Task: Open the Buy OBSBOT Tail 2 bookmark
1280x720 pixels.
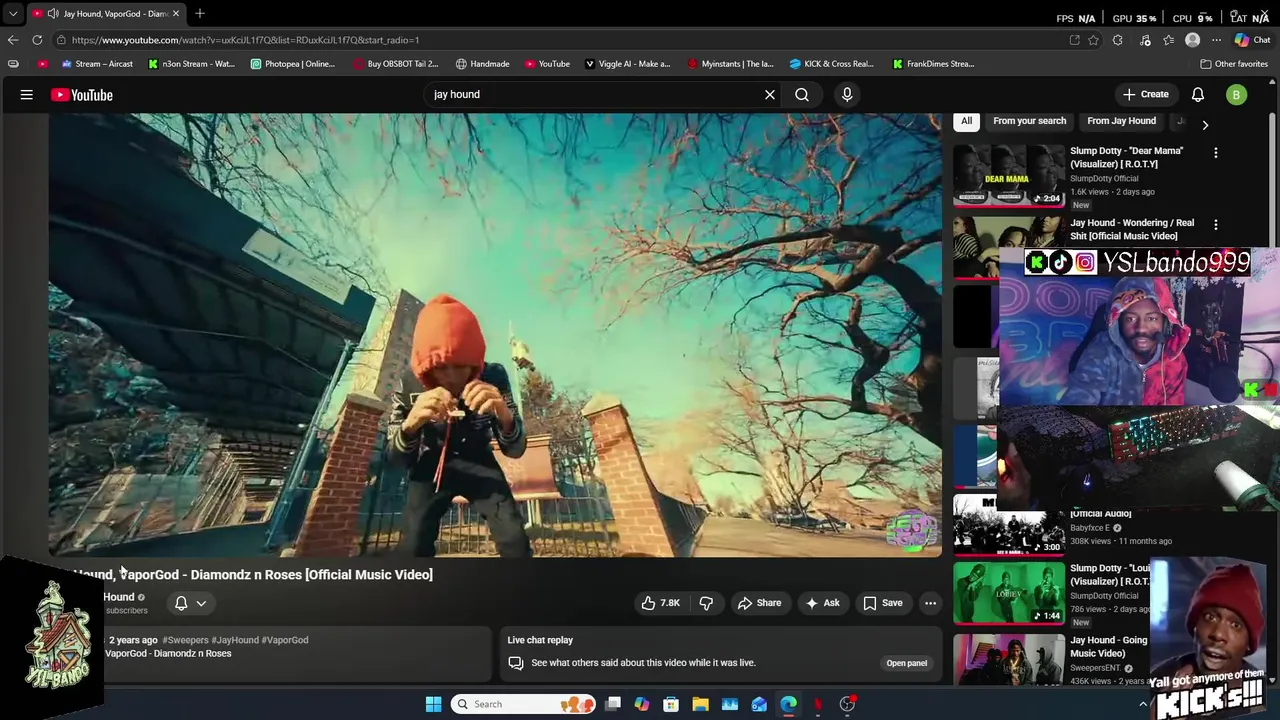Action: [x=396, y=64]
